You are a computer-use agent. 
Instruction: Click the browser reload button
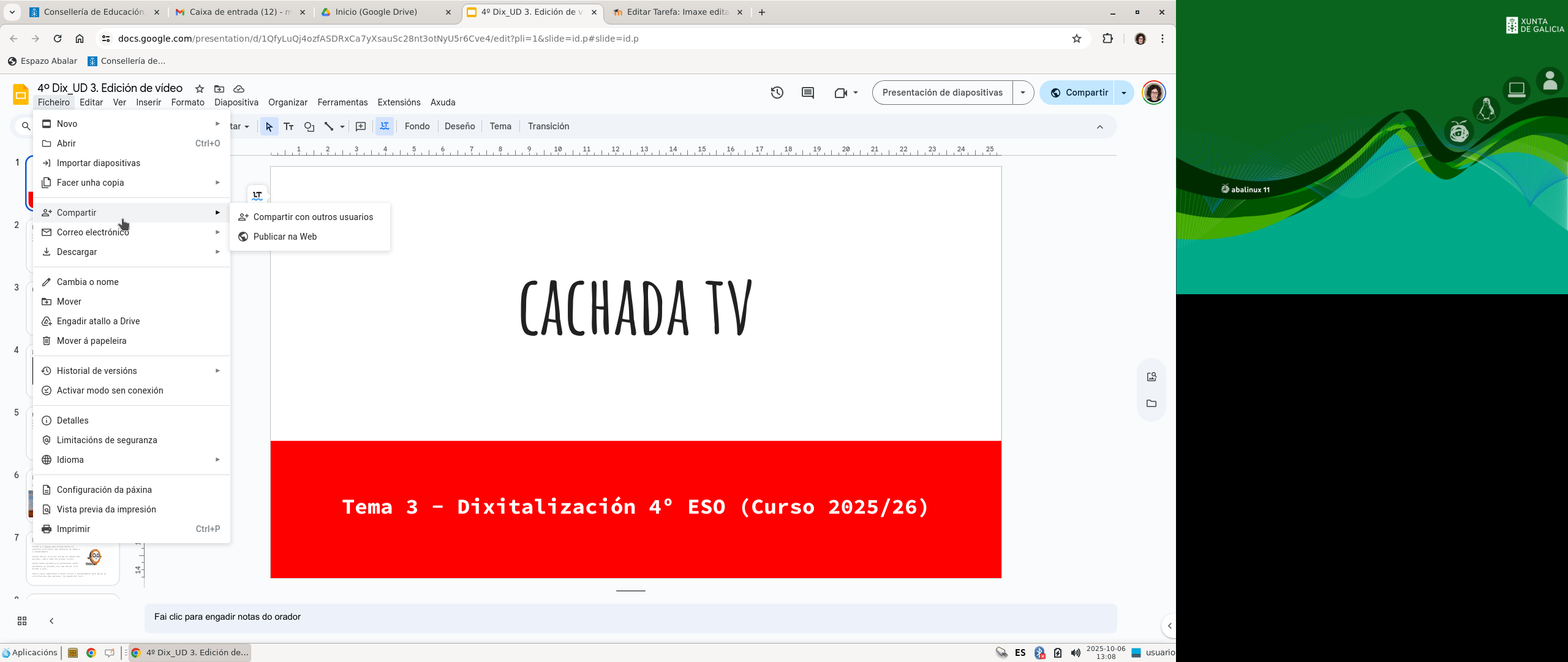[x=58, y=39]
